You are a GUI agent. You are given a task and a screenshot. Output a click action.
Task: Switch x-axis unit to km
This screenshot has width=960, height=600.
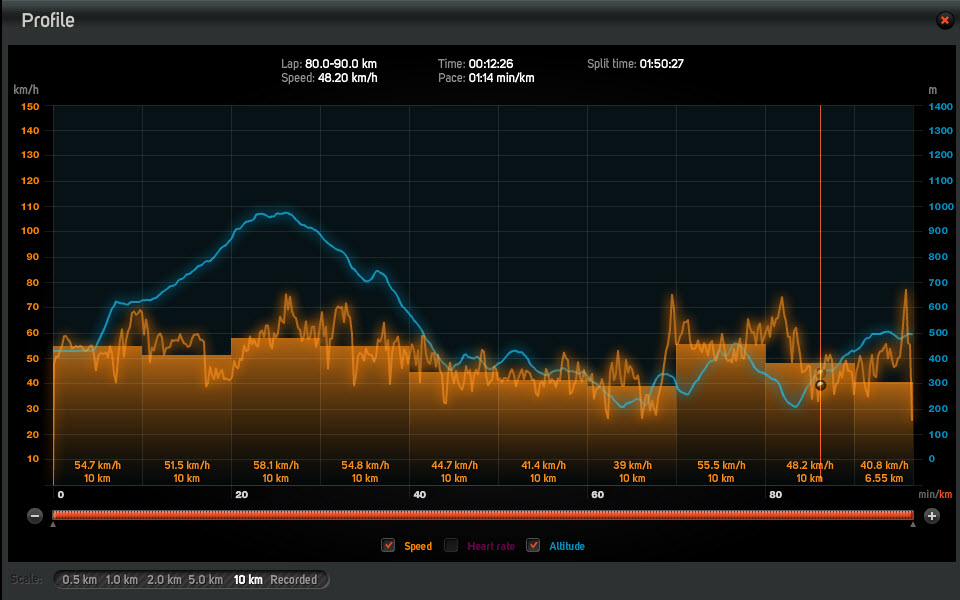pyautogui.click(x=946, y=494)
